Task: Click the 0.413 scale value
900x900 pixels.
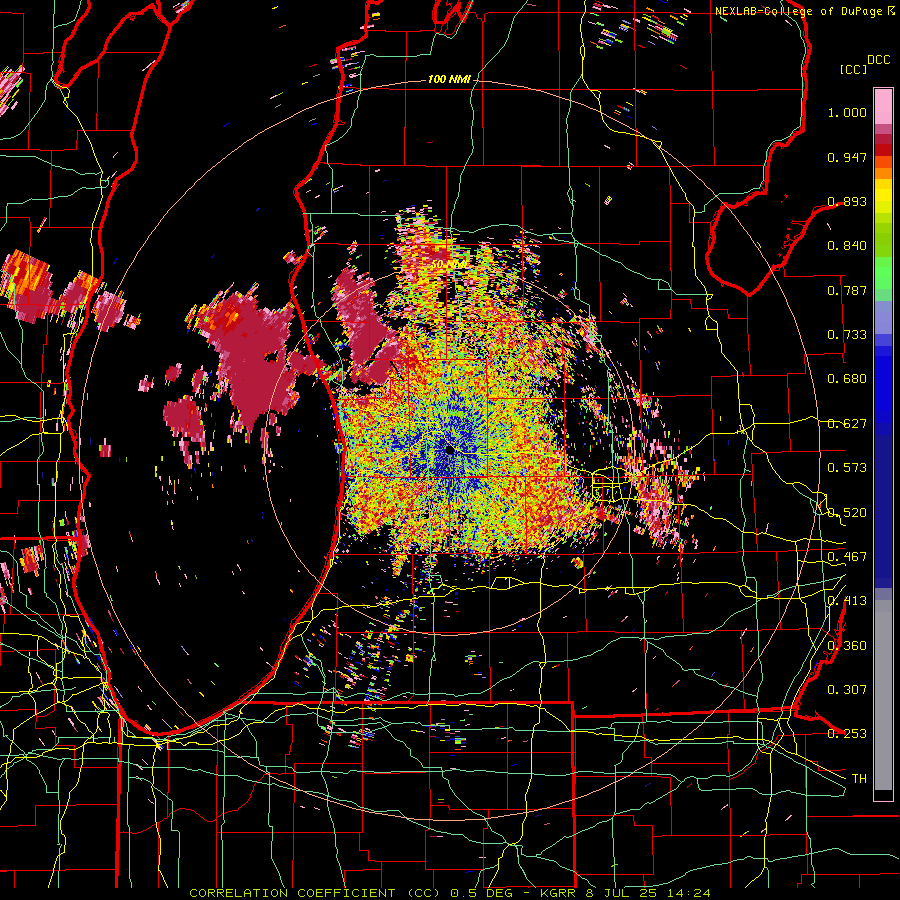Action: [847, 601]
